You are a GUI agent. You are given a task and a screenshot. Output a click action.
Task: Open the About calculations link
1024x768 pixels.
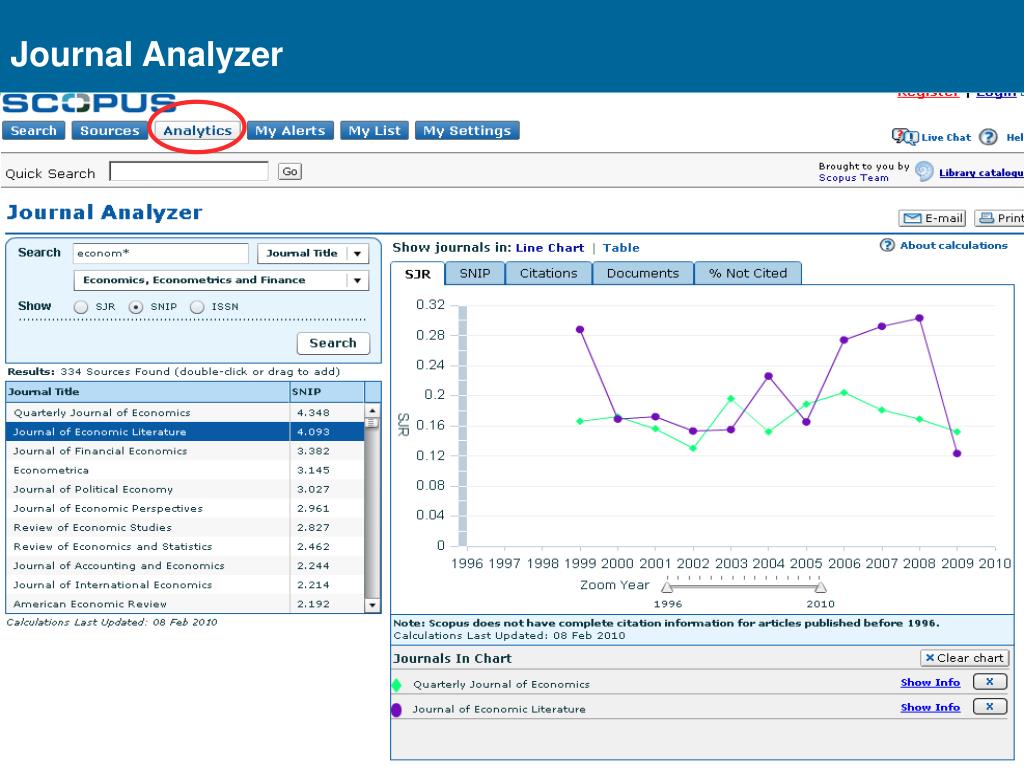(x=953, y=246)
